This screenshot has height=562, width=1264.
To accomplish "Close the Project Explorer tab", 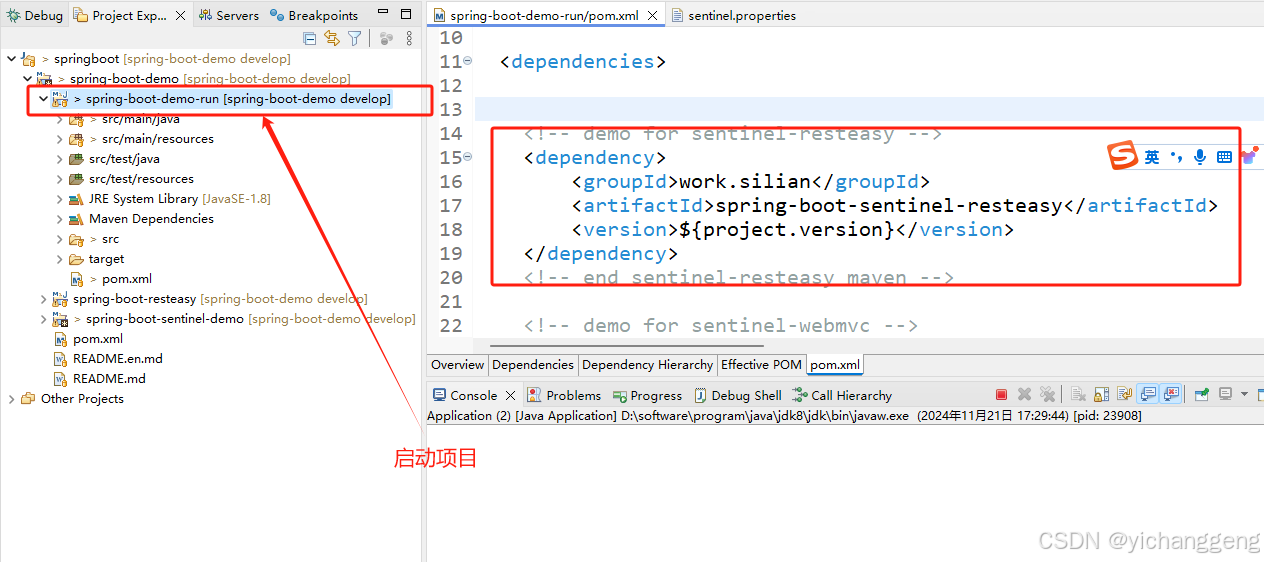I will pos(180,16).
